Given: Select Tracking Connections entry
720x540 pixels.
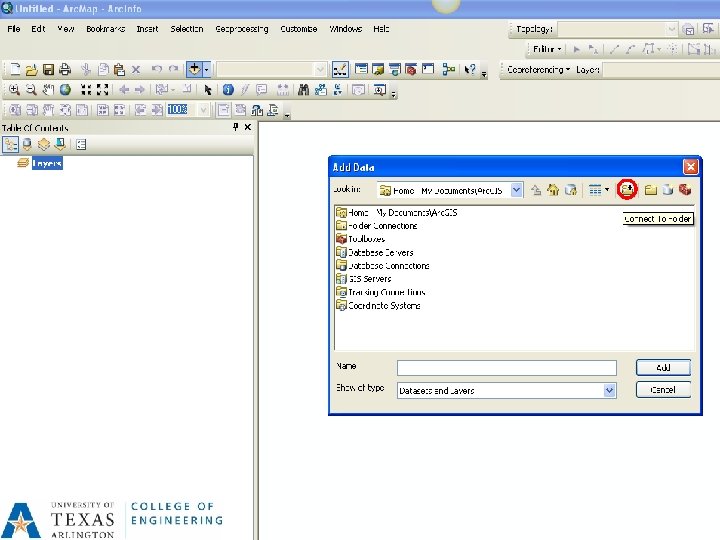Looking at the screenshot, I should pos(381,292).
